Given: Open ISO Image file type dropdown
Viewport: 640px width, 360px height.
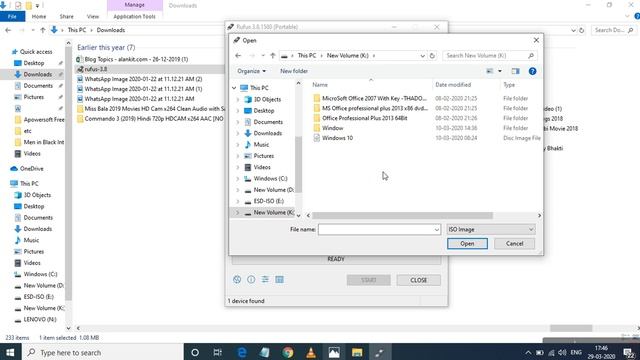Looking at the screenshot, I should pyautogui.click(x=491, y=229).
